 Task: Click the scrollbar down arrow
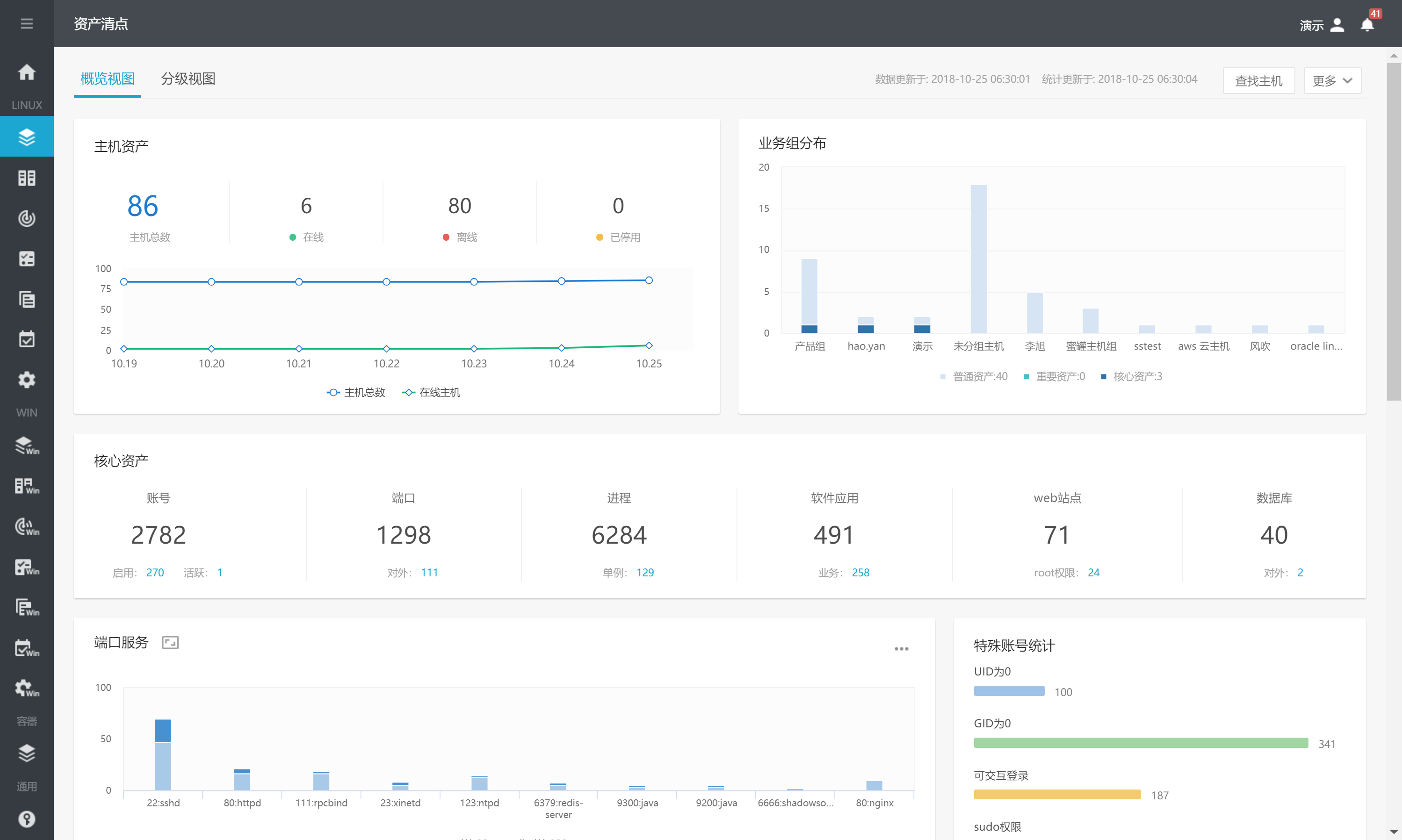click(1394, 832)
